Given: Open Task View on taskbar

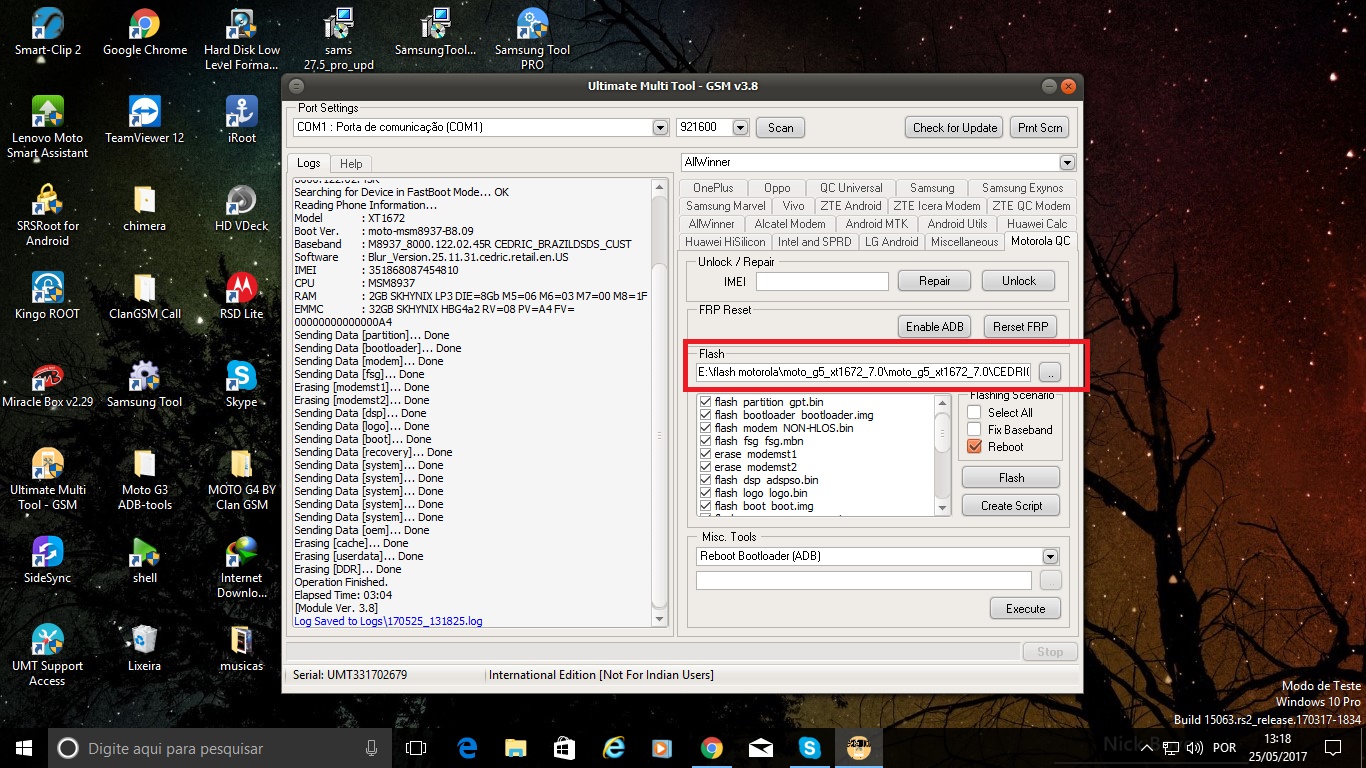Looking at the screenshot, I should (x=416, y=747).
